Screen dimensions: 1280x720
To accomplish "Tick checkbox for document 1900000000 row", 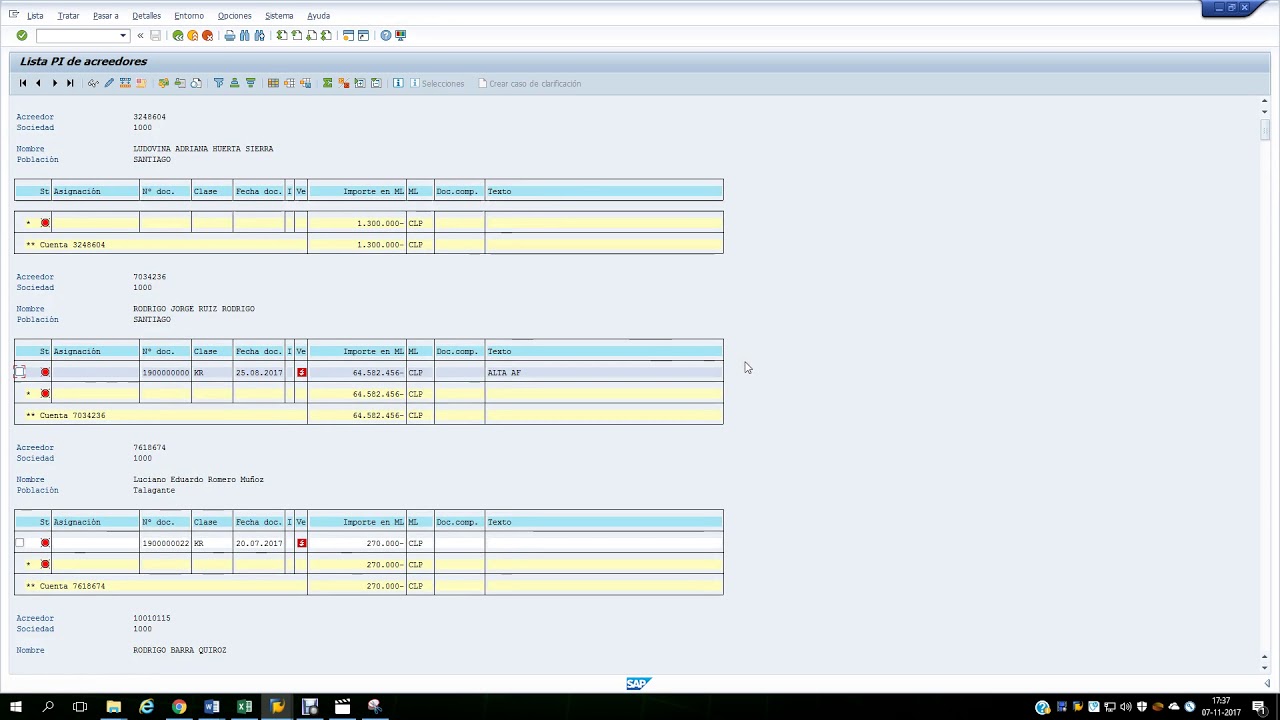I will [19, 372].
